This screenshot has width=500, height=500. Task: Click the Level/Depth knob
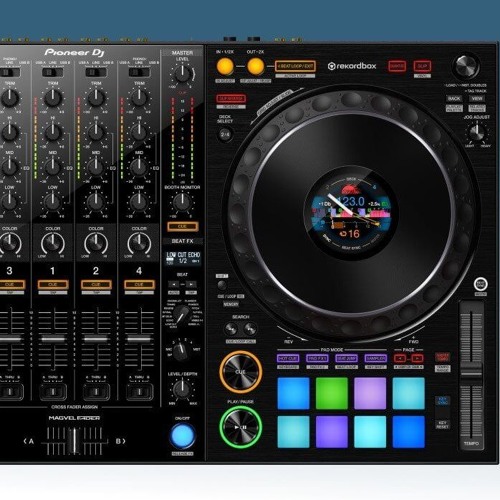pyautogui.click(x=182, y=389)
